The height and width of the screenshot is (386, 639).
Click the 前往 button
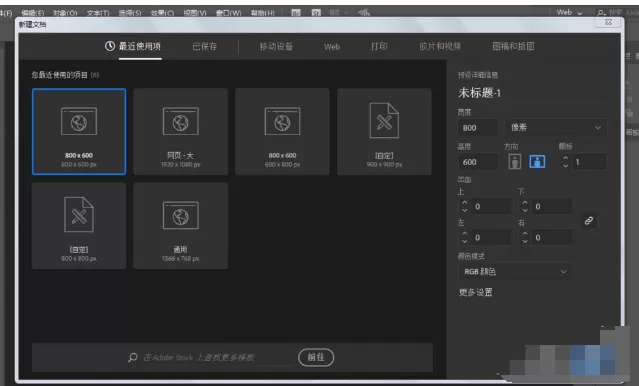[x=316, y=357]
